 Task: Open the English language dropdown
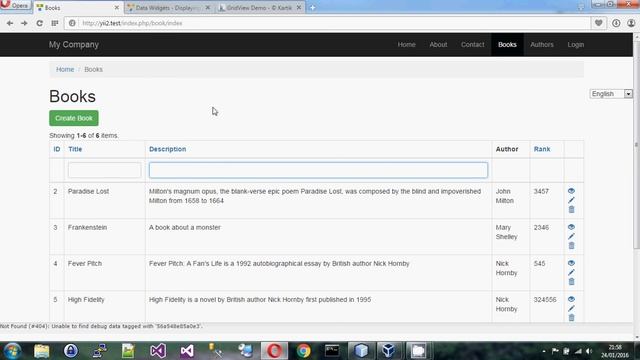pyautogui.click(x=611, y=94)
